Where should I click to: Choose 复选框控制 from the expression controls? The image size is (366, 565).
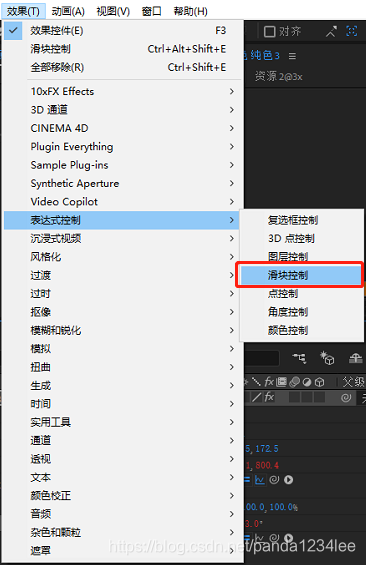[302, 220]
